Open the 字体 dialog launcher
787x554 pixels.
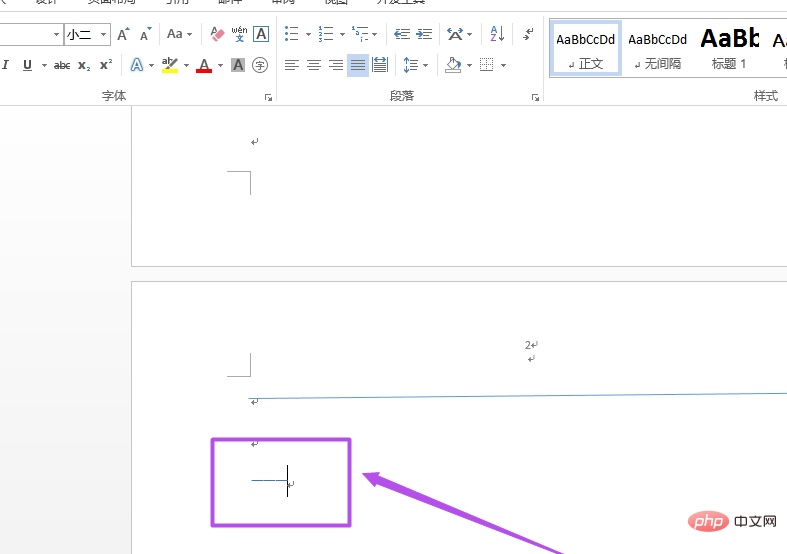coord(268,97)
